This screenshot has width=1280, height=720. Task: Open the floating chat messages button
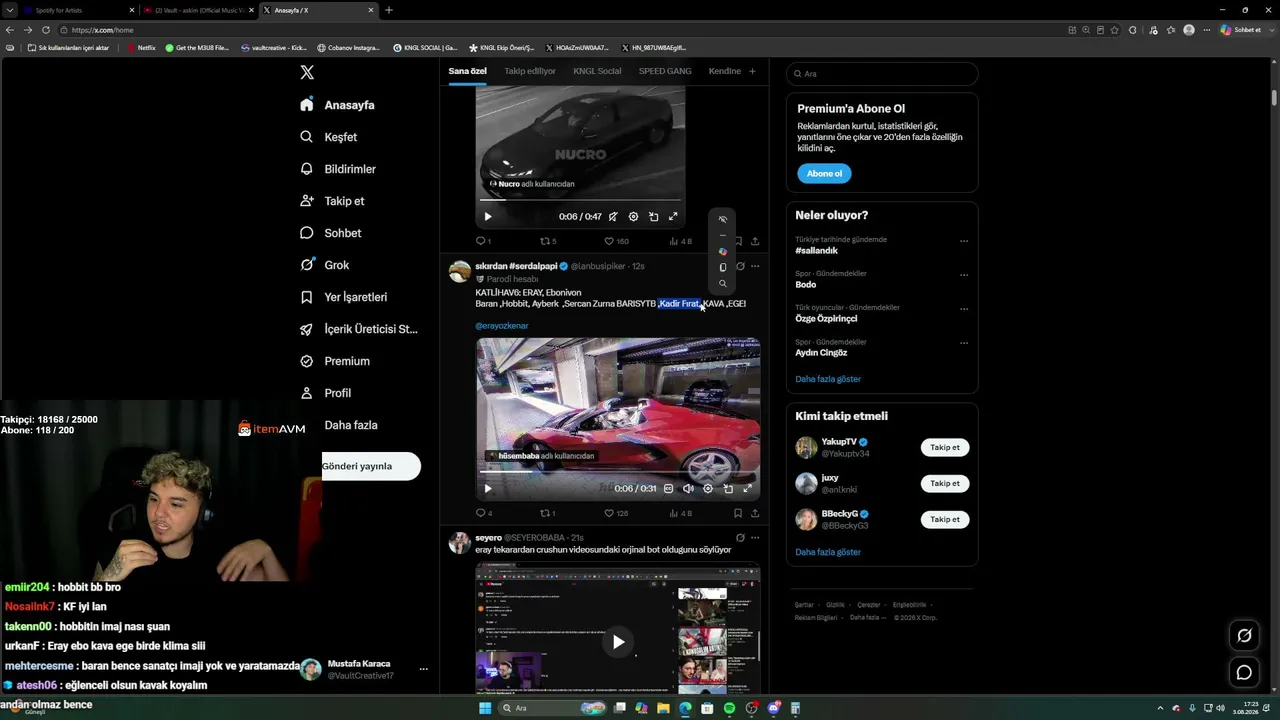[x=1244, y=673]
